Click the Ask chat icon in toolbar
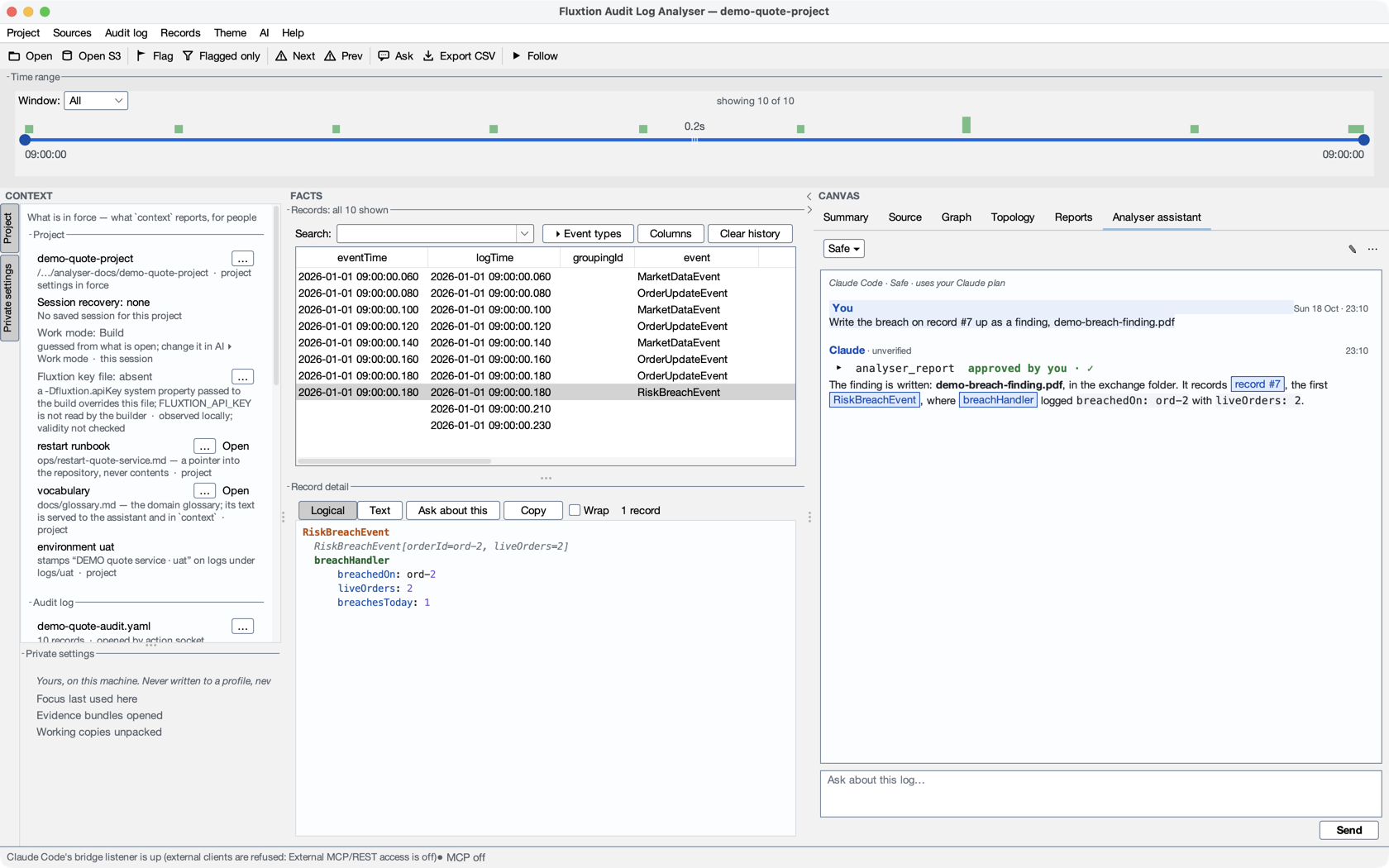The width and height of the screenshot is (1389, 868). tap(384, 56)
